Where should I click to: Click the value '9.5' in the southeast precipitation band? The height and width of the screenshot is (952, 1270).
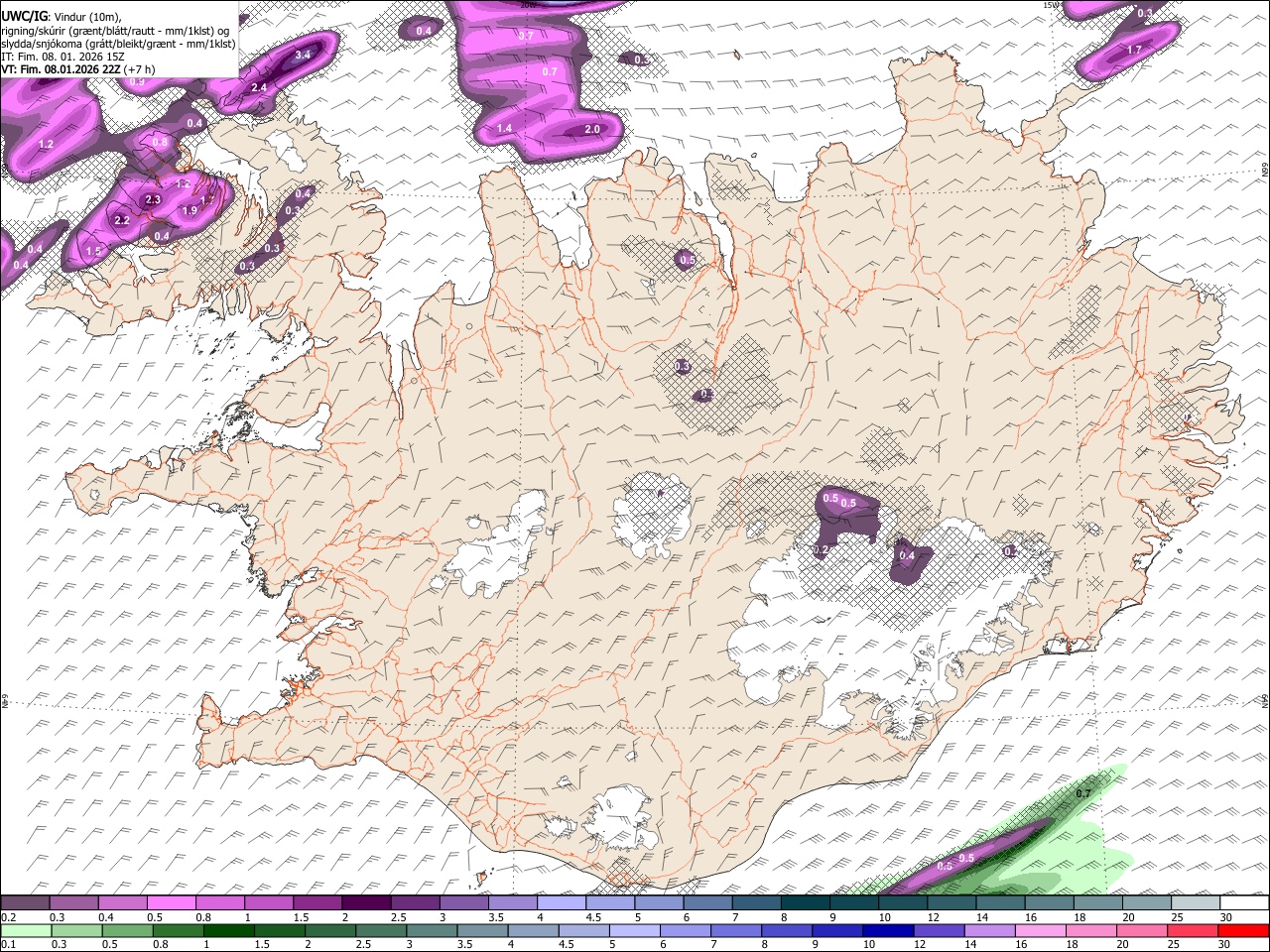pyautogui.click(x=967, y=858)
